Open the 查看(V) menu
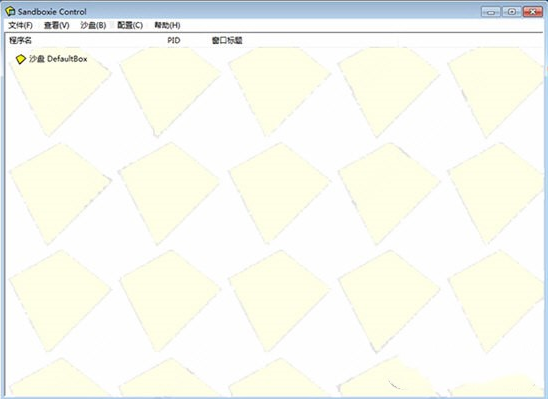The width and height of the screenshot is (548, 399). point(57,25)
